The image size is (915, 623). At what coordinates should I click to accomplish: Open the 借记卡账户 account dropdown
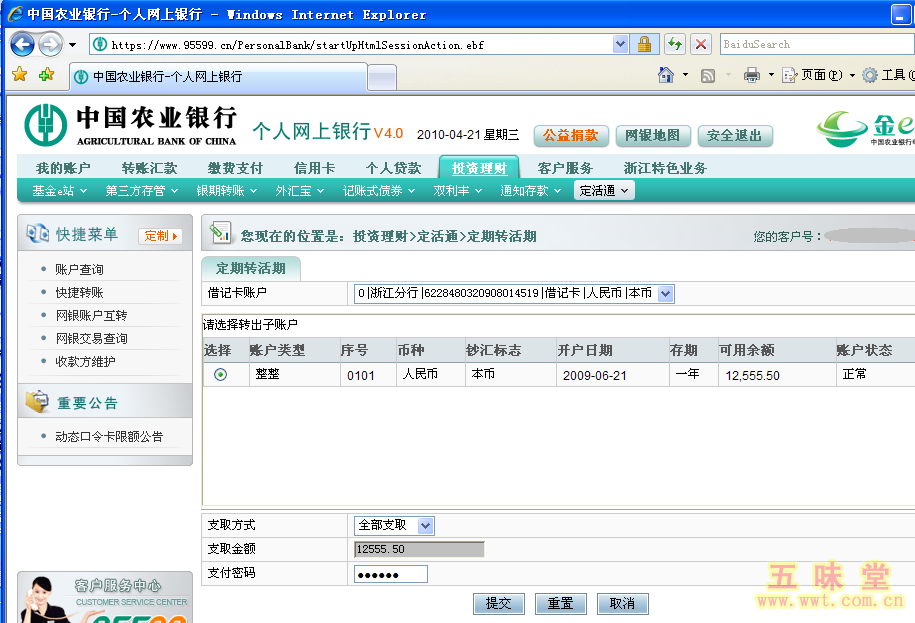[x=666, y=293]
